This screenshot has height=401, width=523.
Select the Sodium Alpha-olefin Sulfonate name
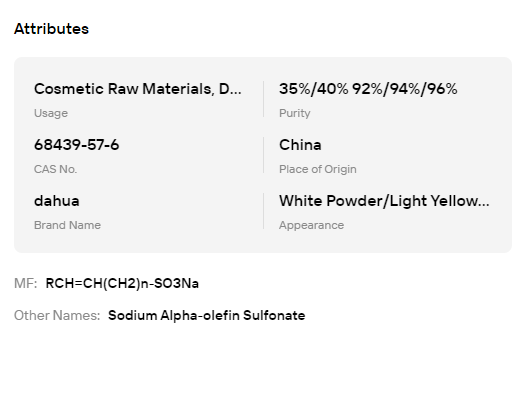(206, 315)
